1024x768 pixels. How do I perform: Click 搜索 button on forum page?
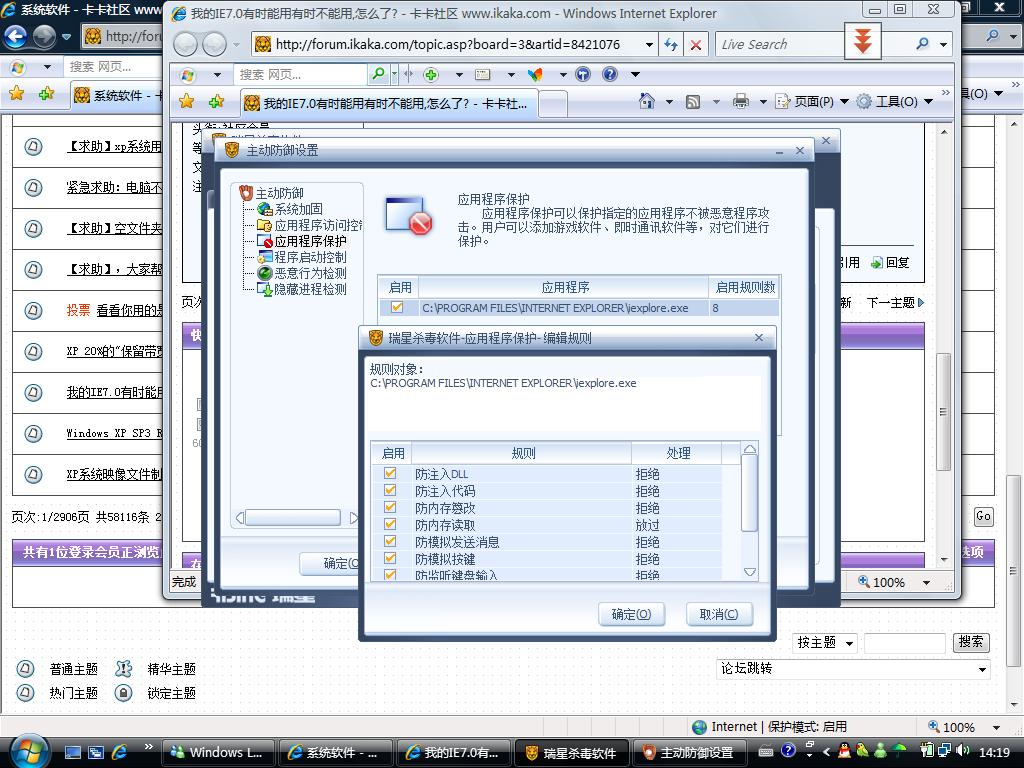970,642
